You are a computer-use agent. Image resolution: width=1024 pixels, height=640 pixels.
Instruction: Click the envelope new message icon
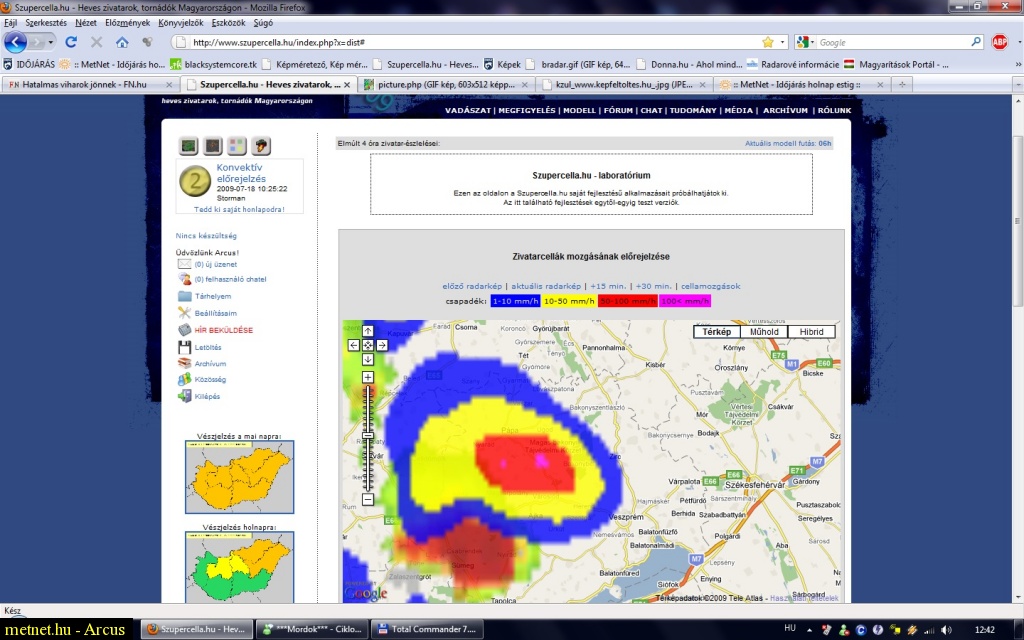pos(184,264)
